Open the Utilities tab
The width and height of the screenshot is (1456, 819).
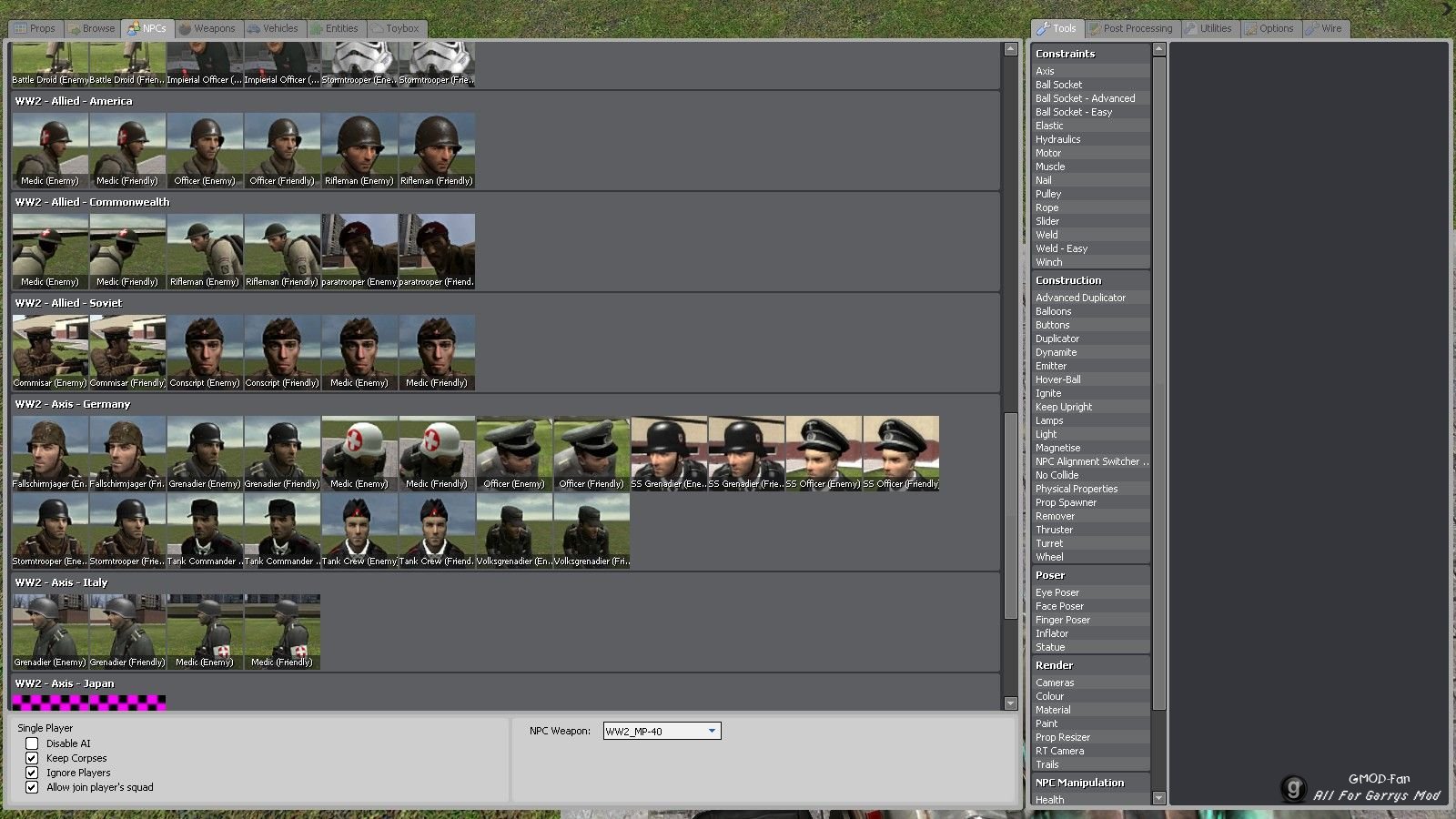pyautogui.click(x=1209, y=28)
